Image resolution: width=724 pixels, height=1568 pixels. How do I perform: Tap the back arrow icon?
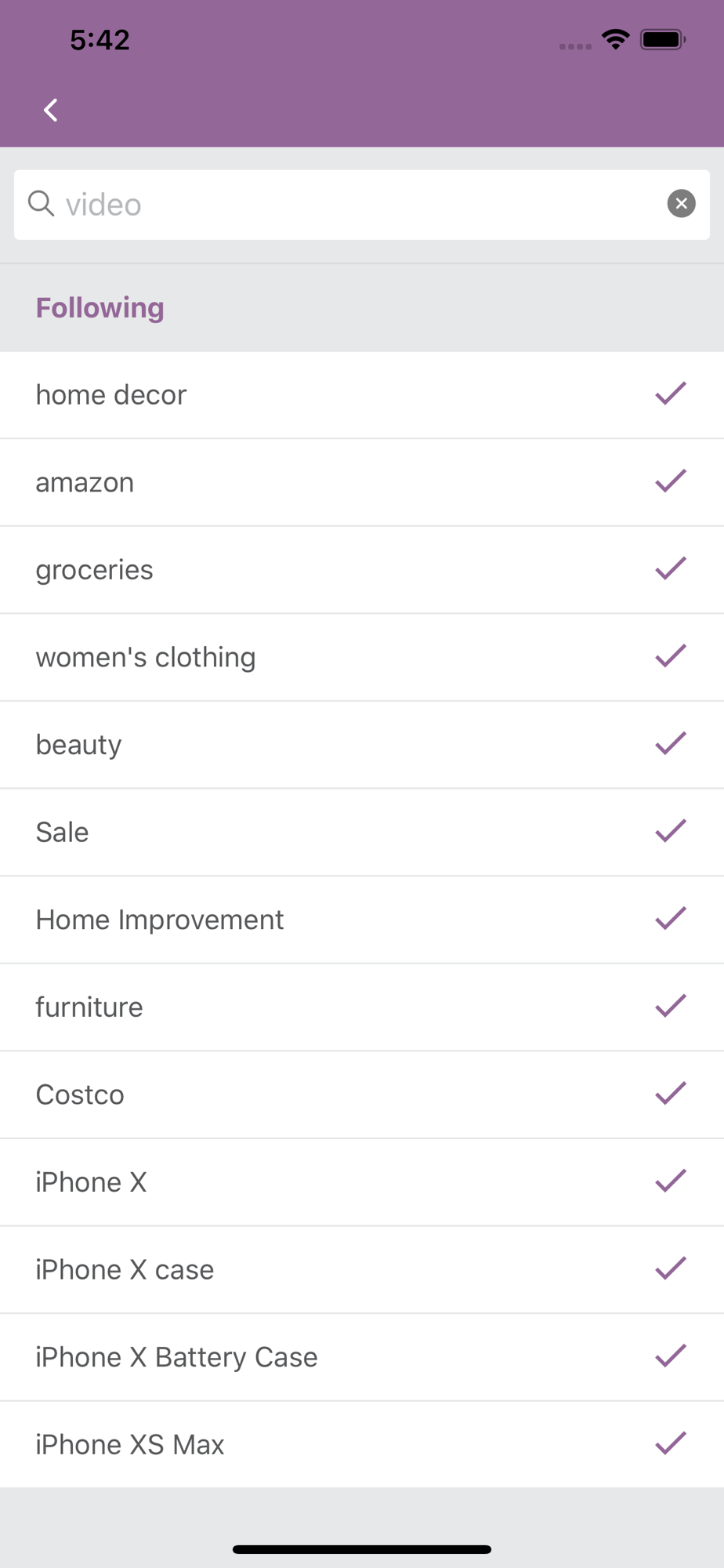51,111
